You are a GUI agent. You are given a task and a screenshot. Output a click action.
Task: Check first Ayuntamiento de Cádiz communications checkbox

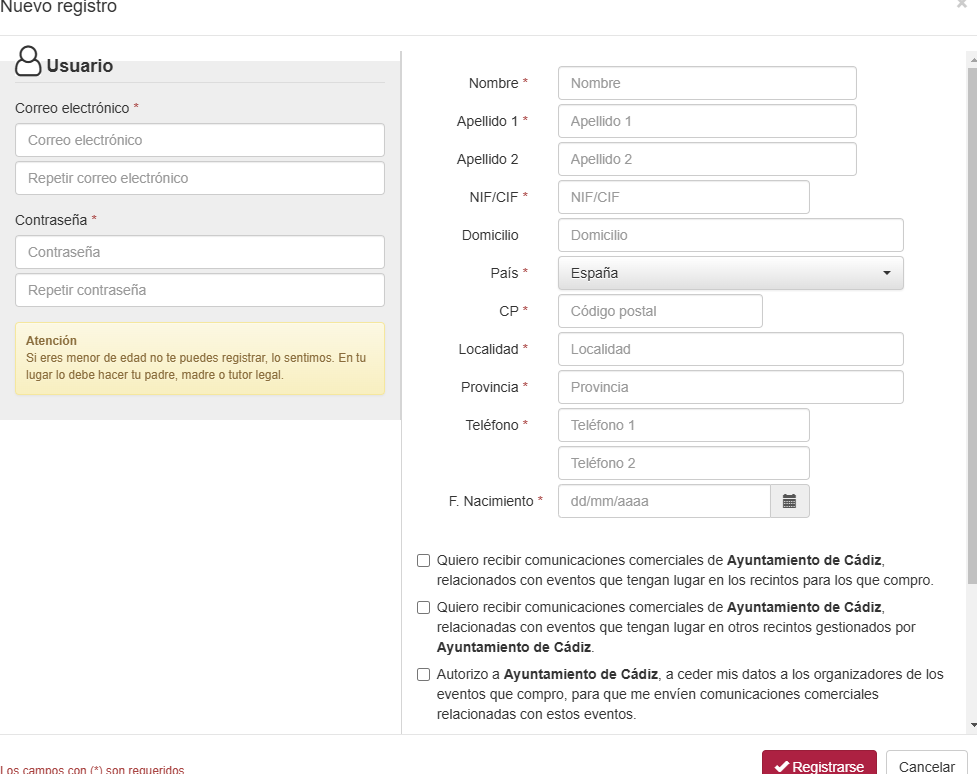(x=424, y=561)
